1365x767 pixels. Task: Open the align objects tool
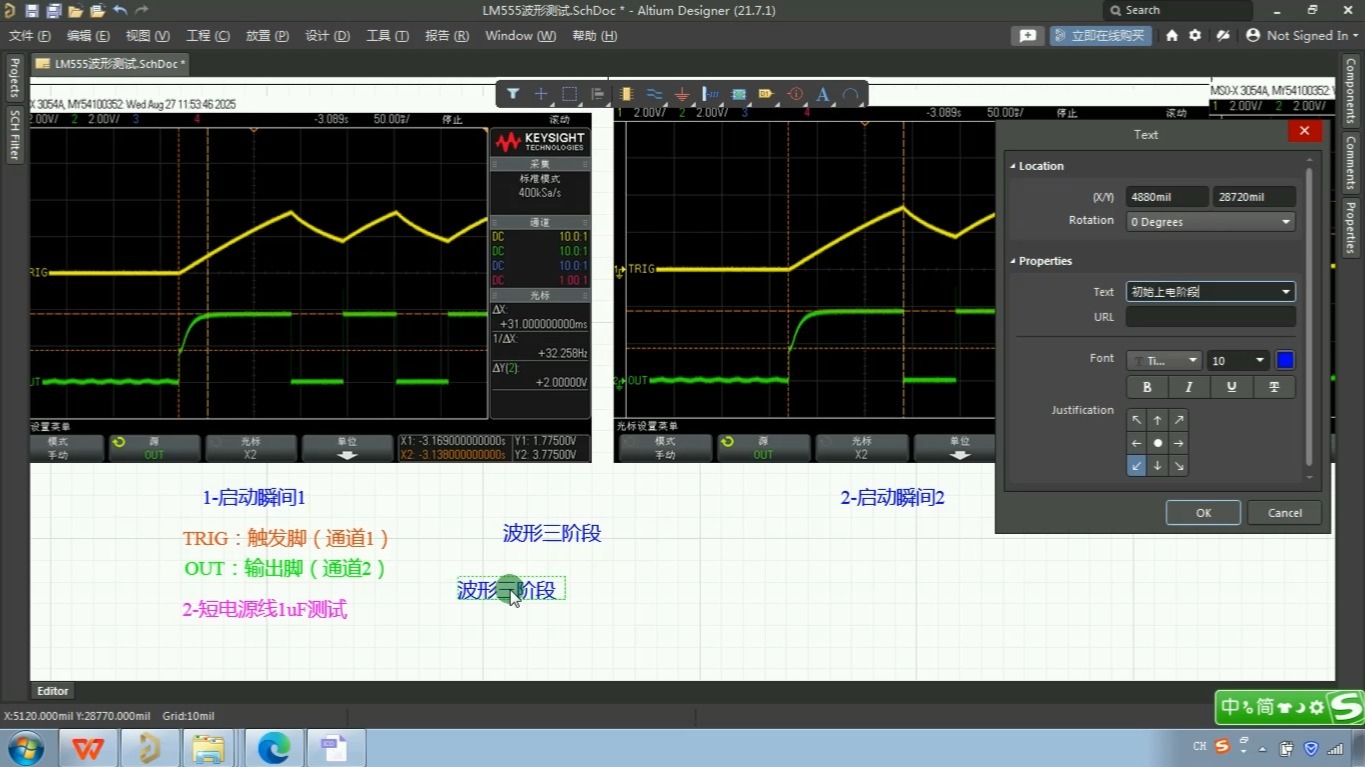(x=598, y=94)
